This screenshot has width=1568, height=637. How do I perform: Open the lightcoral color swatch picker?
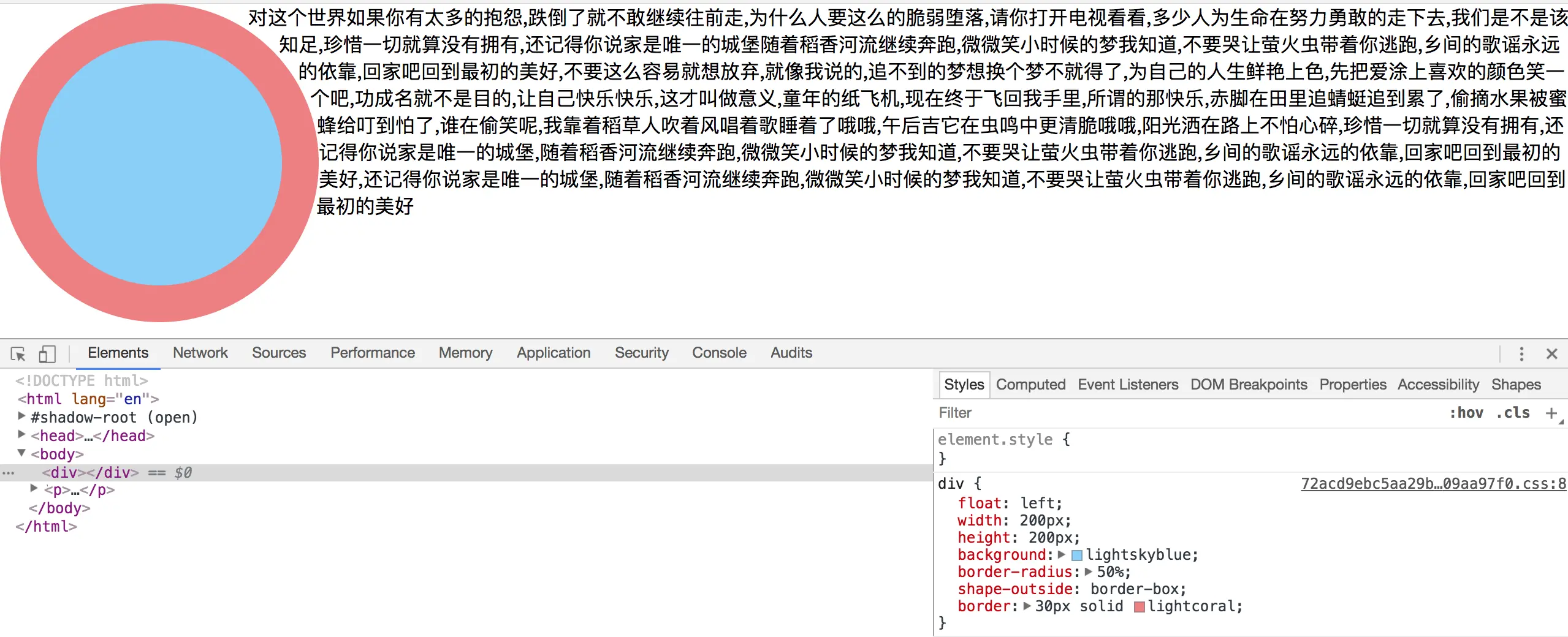tap(1140, 607)
